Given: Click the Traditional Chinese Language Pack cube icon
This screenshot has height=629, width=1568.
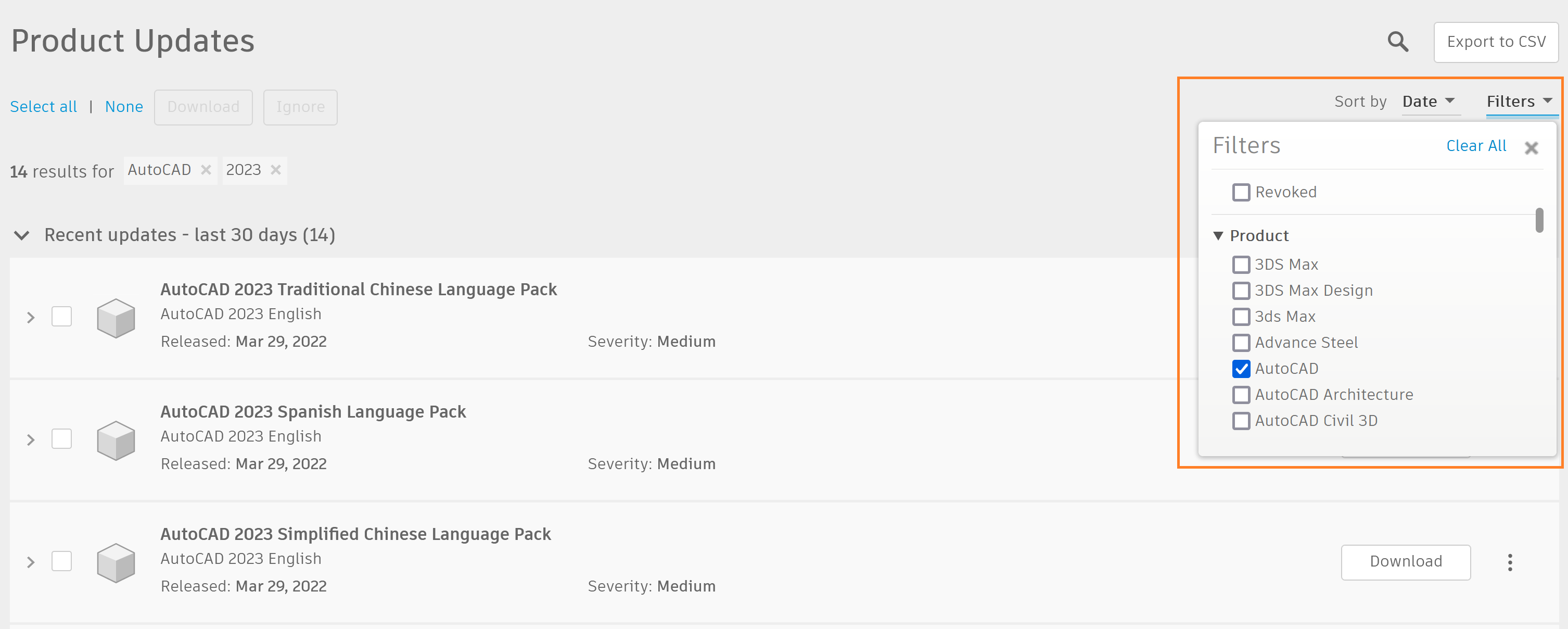Looking at the screenshot, I should pyautogui.click(x=116, y=318).
